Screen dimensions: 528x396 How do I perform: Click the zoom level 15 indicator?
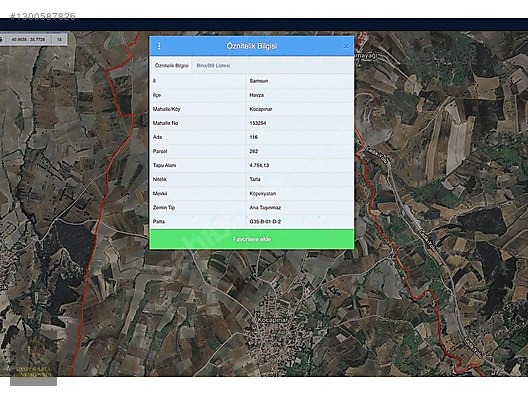(59, 39)
